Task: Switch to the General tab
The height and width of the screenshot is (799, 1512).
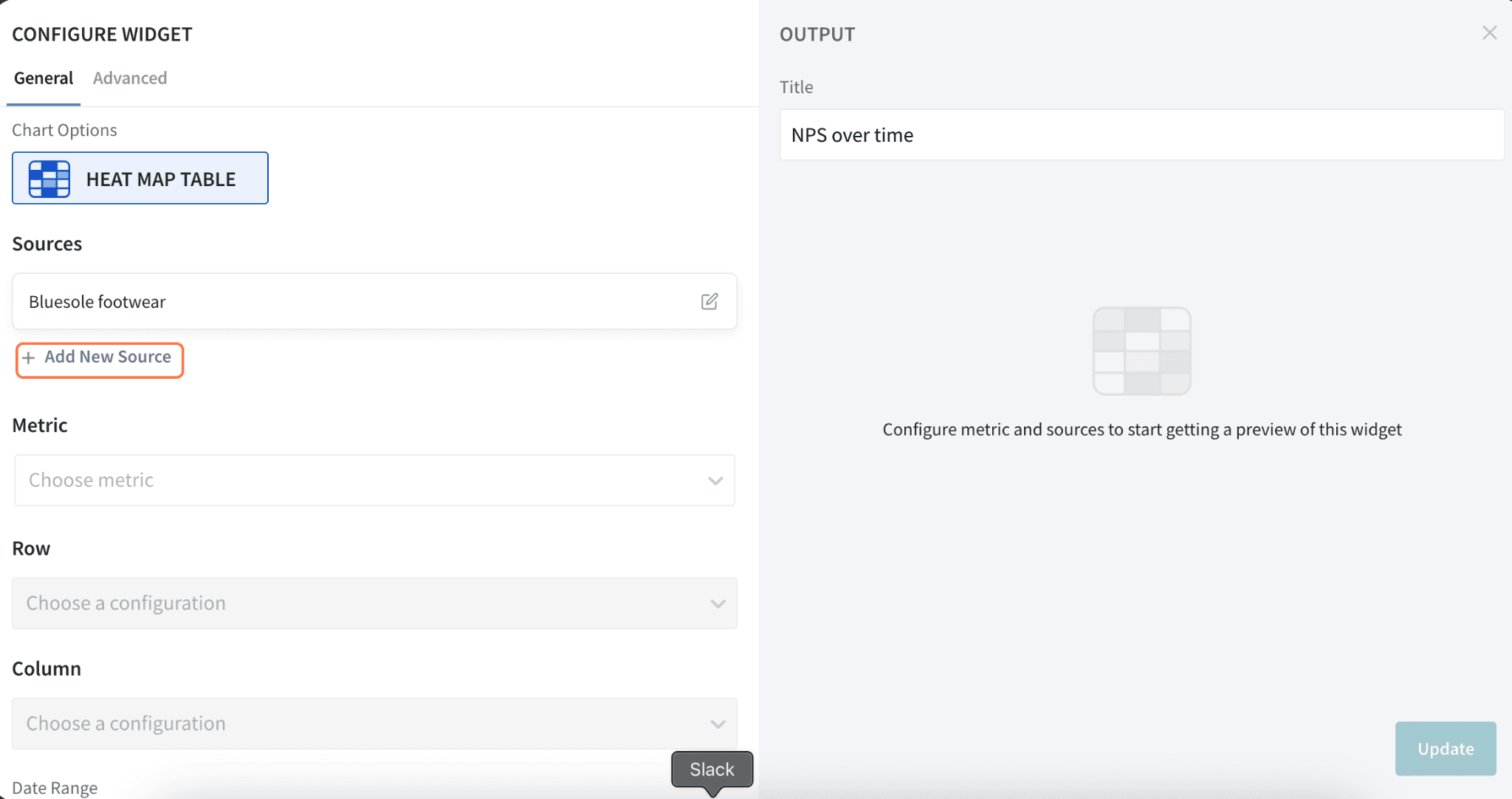Action: tap(44, 78)
